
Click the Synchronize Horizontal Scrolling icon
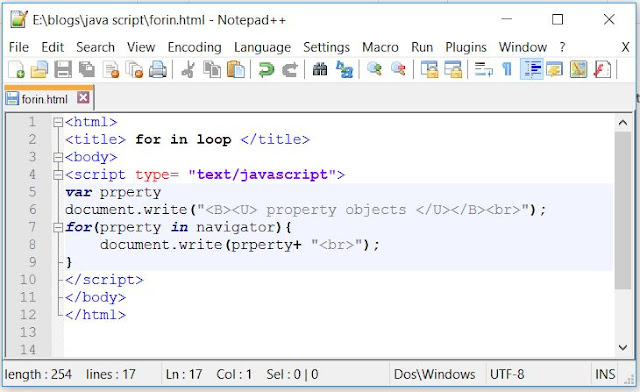(453, 69)
